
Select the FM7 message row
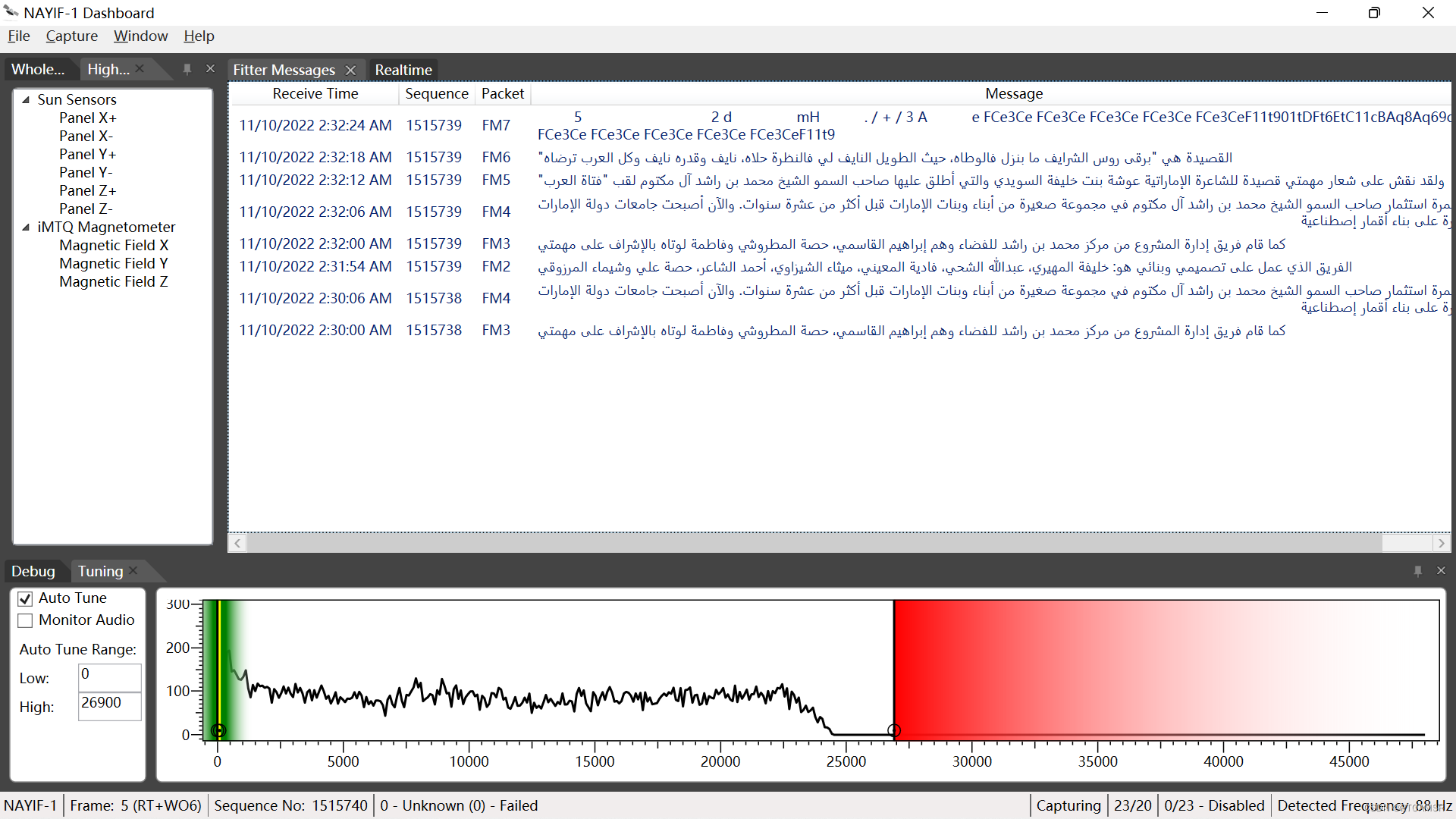[x=839, y=125]
